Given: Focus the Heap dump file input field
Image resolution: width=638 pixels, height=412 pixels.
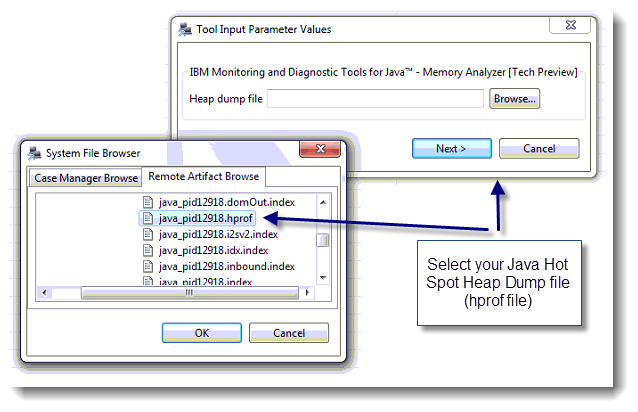Looking at the screenshot, I should click(375, 99).
